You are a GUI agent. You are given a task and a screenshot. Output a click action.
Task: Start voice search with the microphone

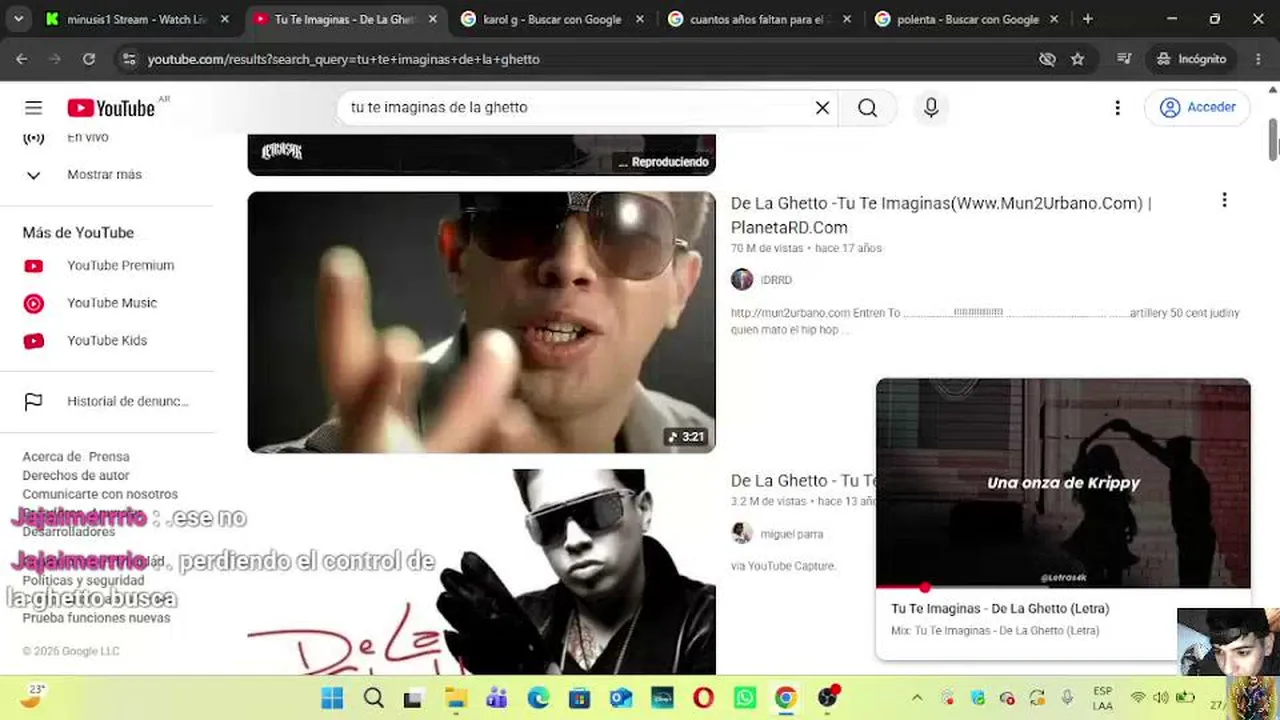click(x=931, y=108)
